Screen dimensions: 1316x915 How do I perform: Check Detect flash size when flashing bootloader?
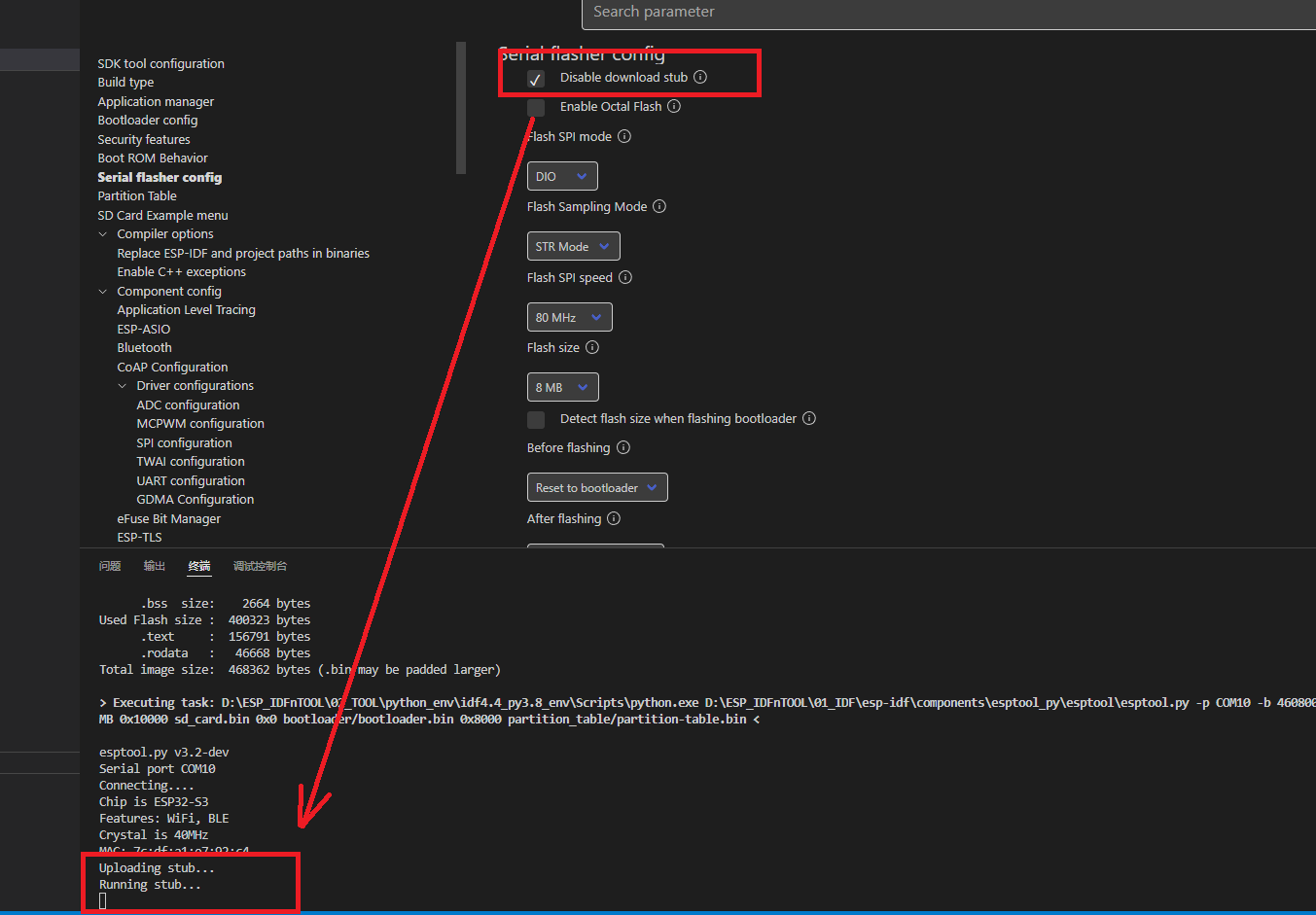[535, 419]
